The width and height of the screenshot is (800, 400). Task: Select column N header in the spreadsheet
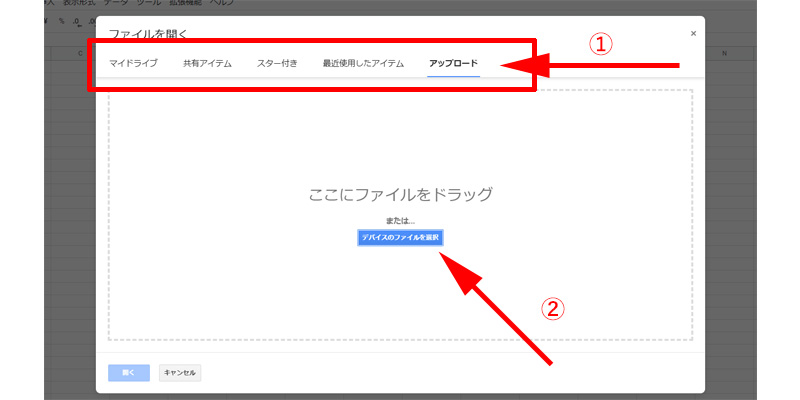tap(723, 53)
